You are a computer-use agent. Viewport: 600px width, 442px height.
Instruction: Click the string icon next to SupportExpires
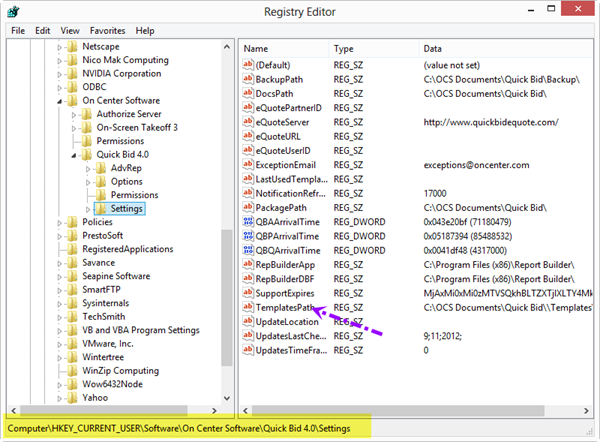click(x=248, y=293)
